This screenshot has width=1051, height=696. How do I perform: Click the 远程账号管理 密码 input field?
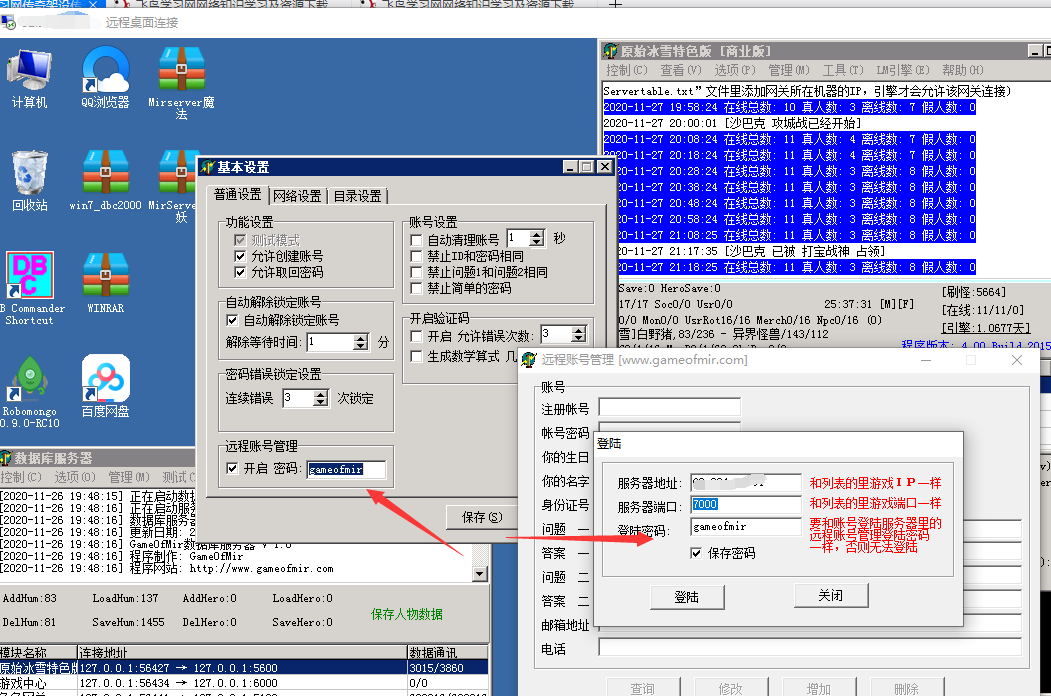[347, 469]
